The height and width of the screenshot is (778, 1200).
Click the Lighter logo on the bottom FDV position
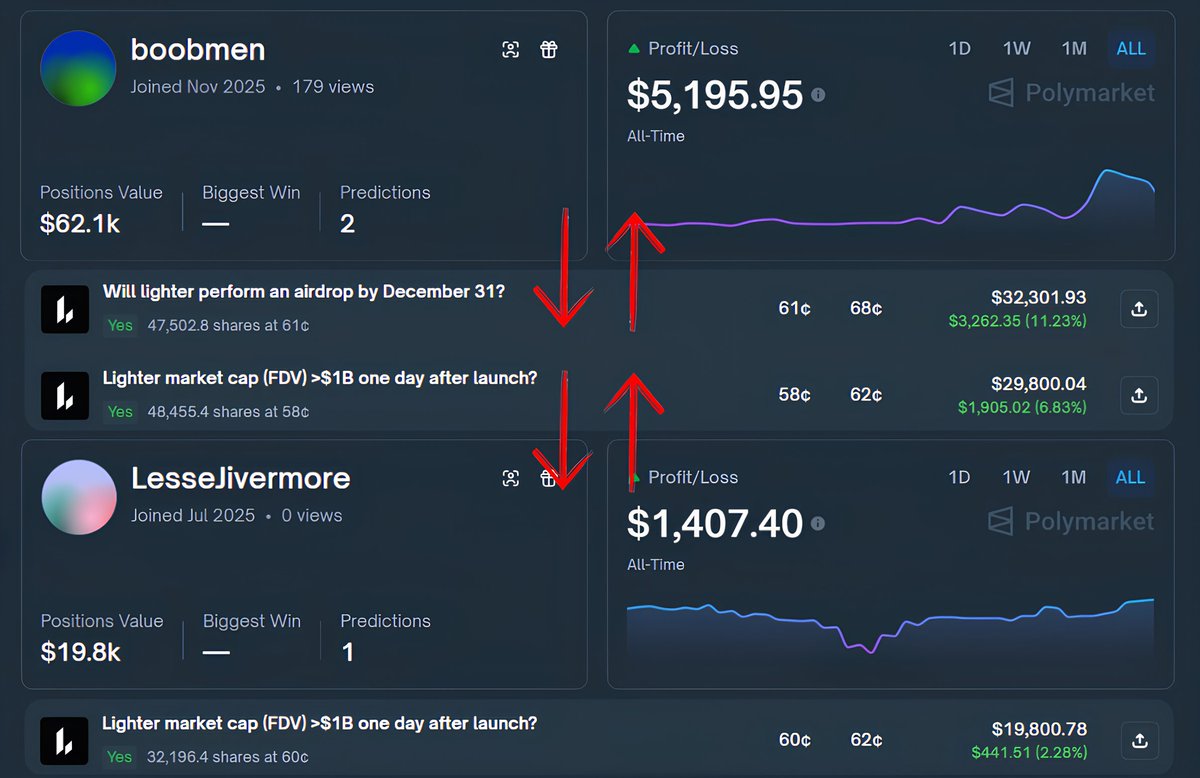(64, 740)
